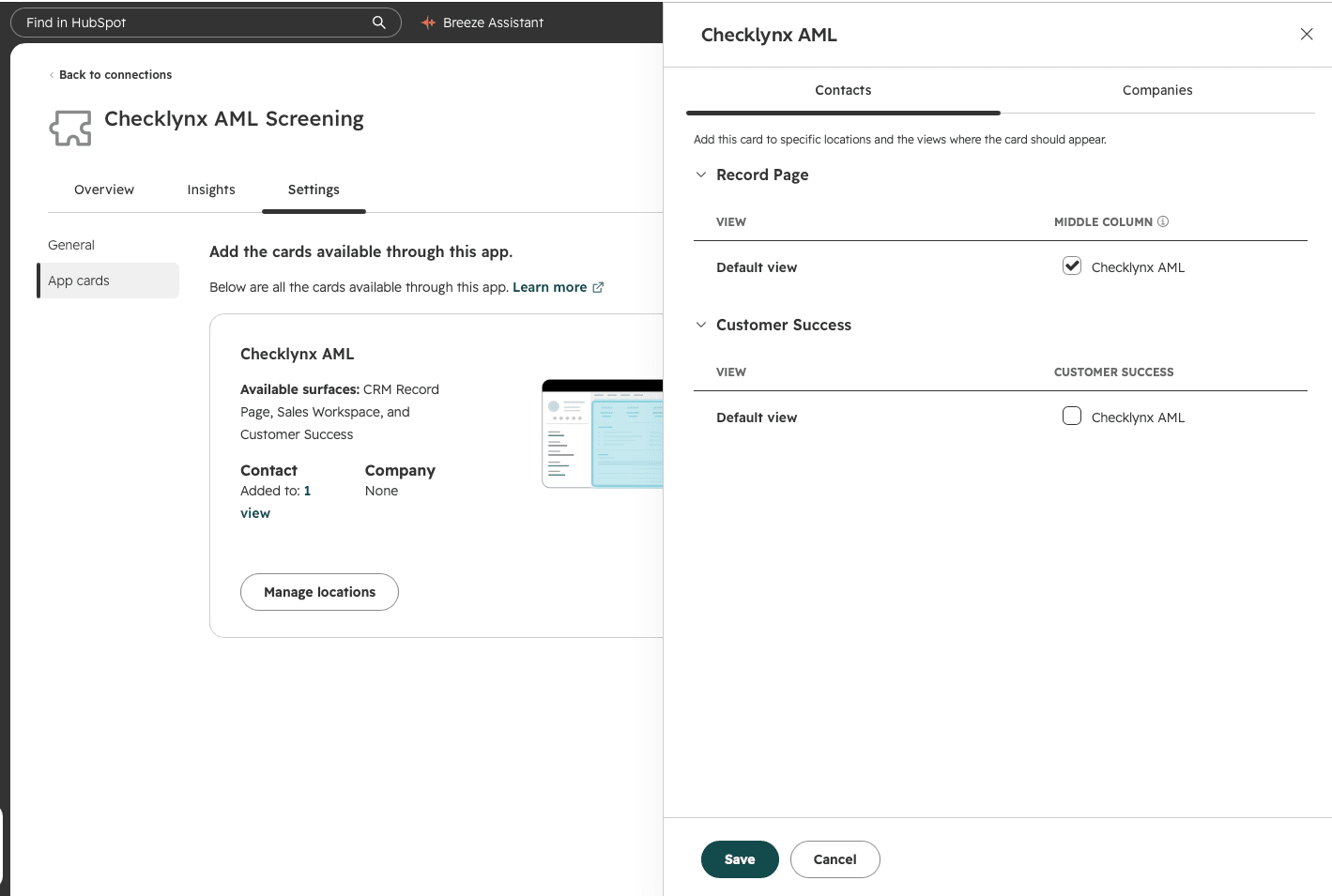
Task: Collapse the Customer Success section
Action: (x=701, y=325)
